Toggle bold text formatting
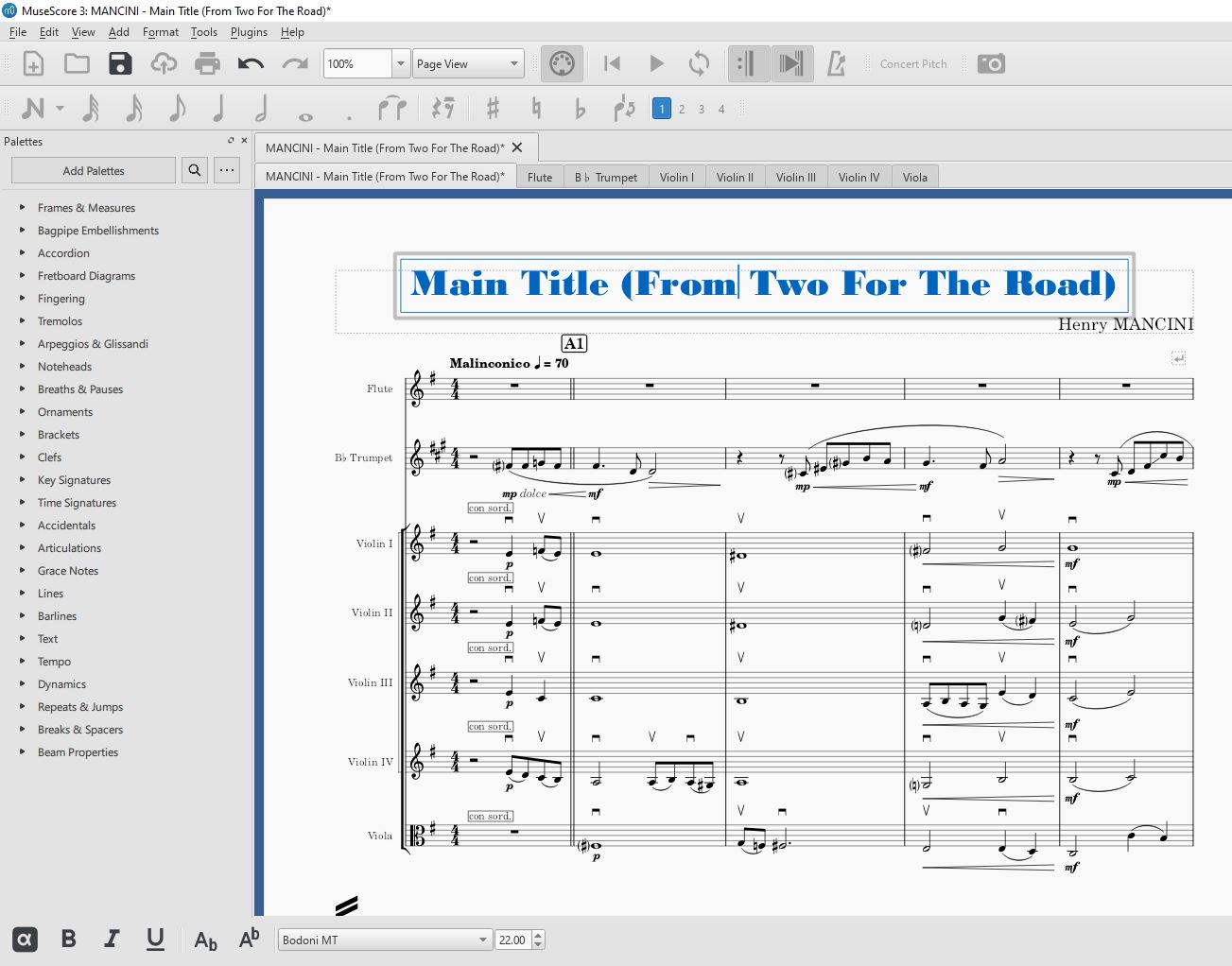 (68, 939)
